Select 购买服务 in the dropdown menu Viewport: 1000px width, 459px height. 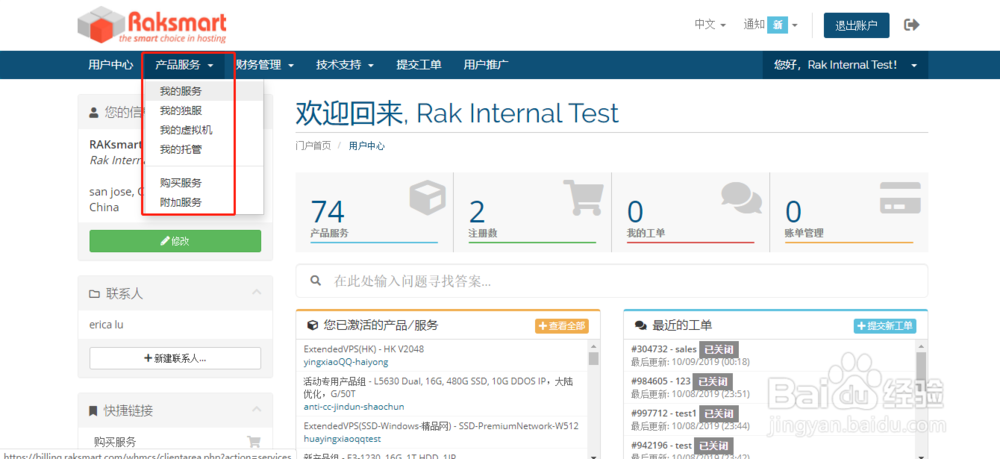[x=203, y=183]
